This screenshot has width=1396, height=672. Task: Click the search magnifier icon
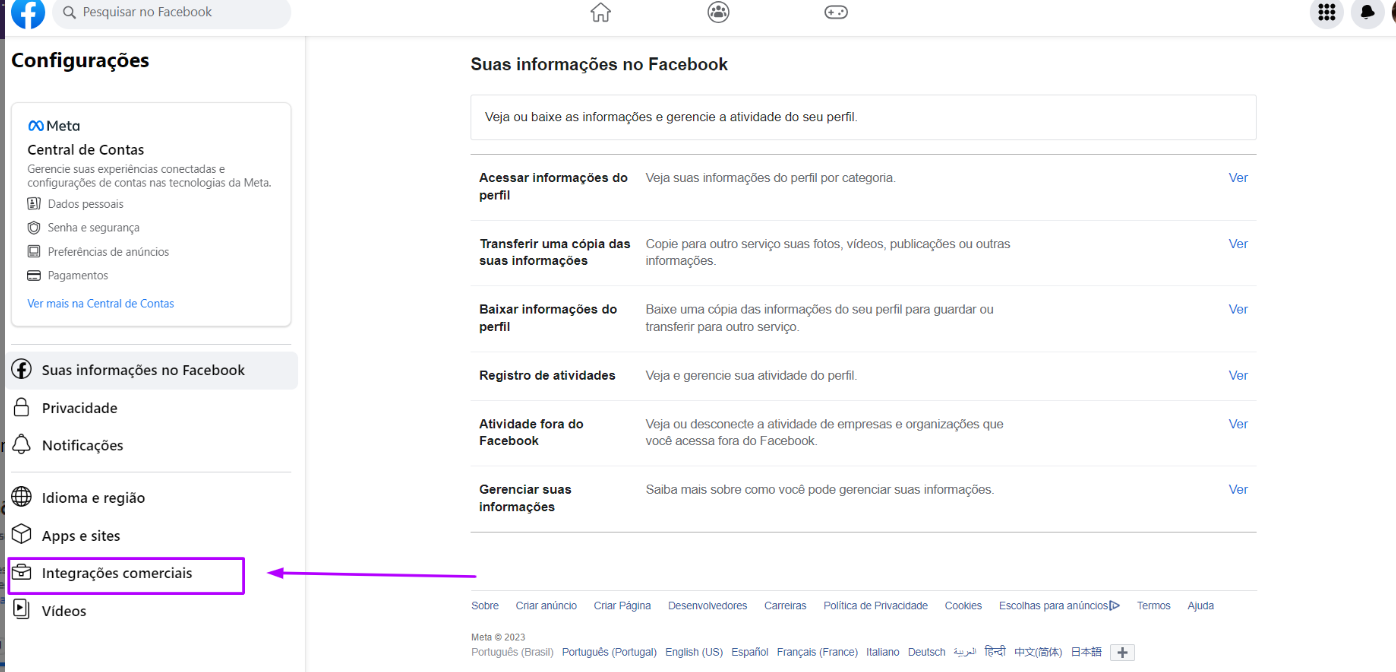(69, 12)
